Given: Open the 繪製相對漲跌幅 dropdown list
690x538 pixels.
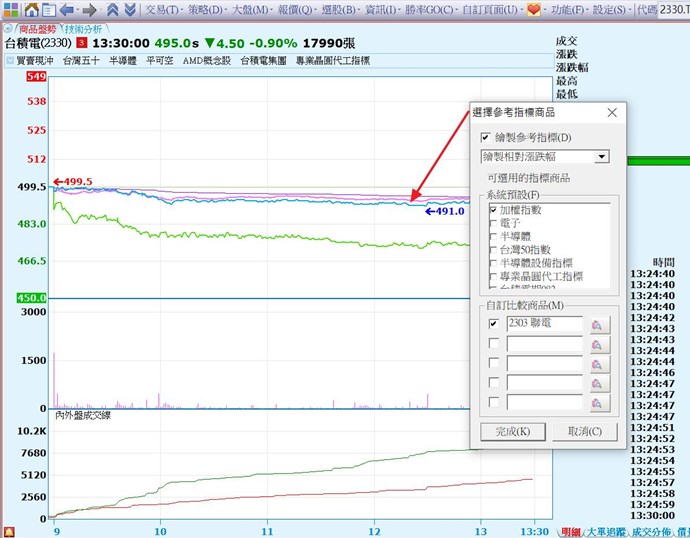Looking at the screenshot, I should tap(601, 157).
